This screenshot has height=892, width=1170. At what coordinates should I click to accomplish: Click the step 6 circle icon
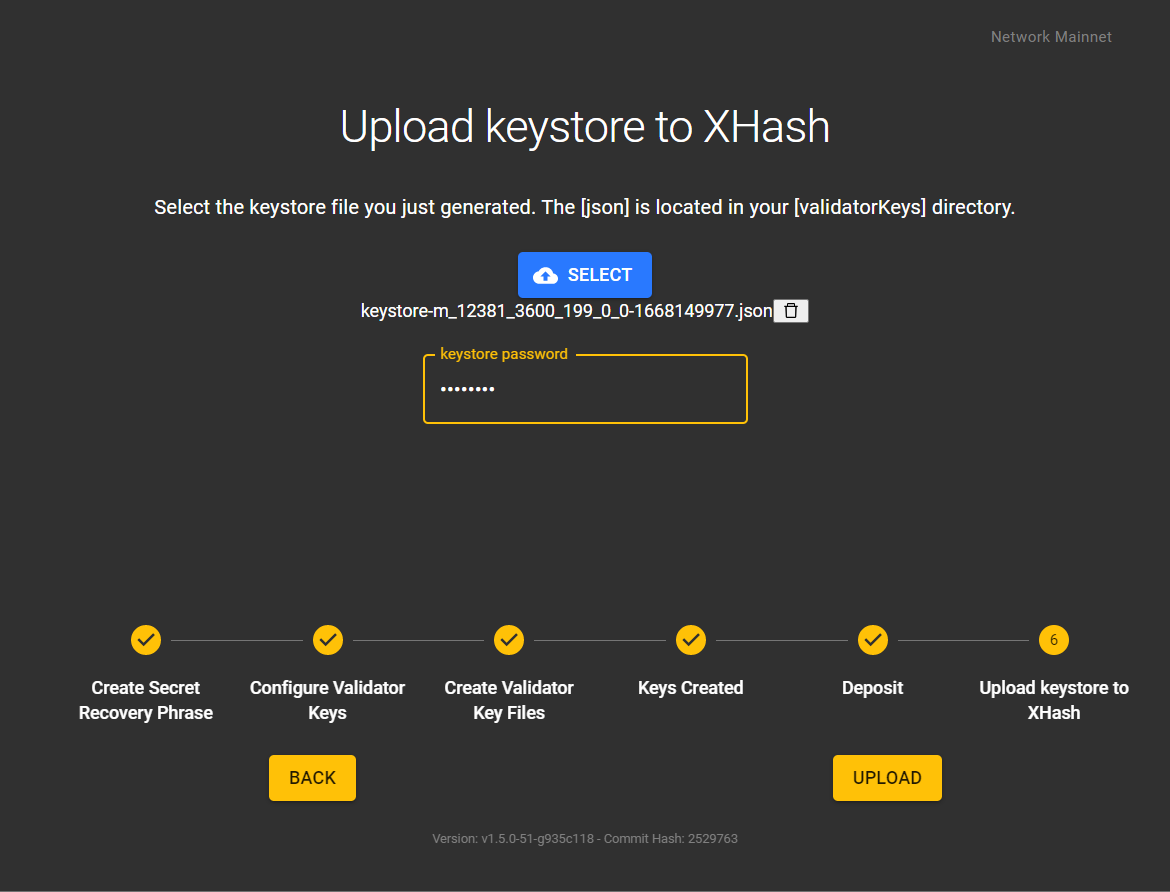[x=1054, y=640]
